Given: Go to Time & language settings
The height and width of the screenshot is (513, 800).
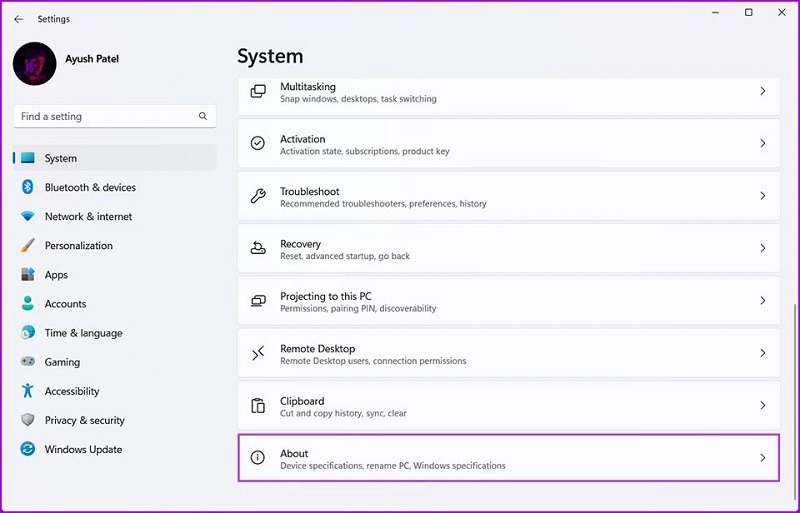Looking at the screenshot, I should coord(83,333).
